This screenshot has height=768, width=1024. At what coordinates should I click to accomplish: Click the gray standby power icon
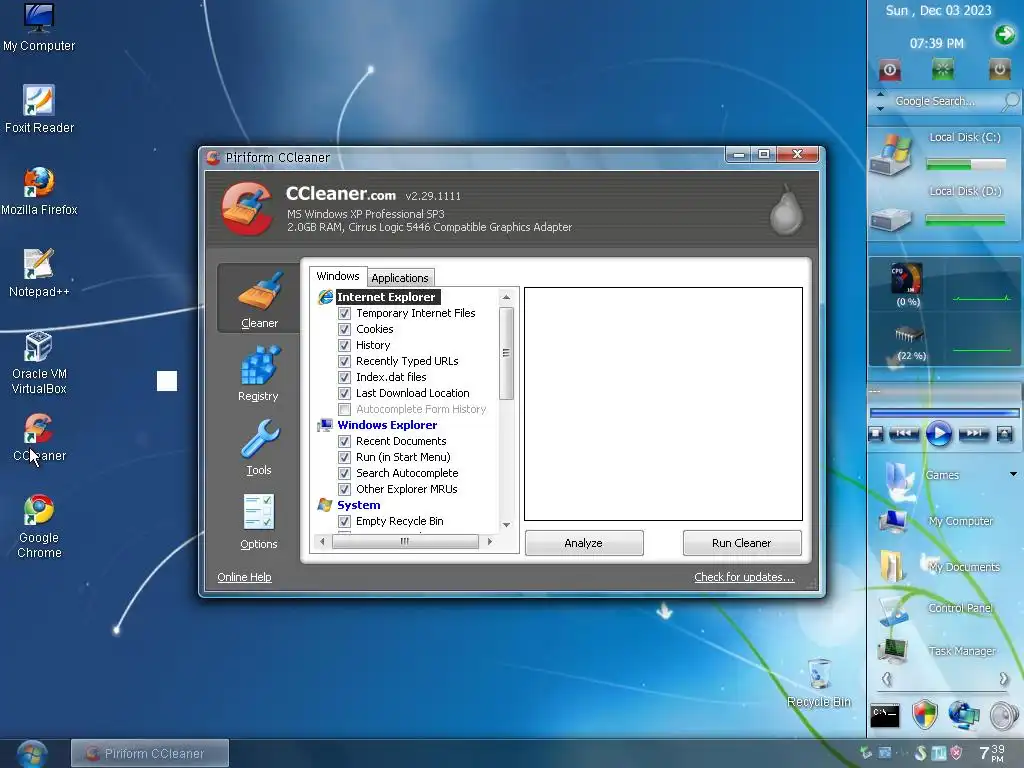pyautogui.click(x=999, y=69)
